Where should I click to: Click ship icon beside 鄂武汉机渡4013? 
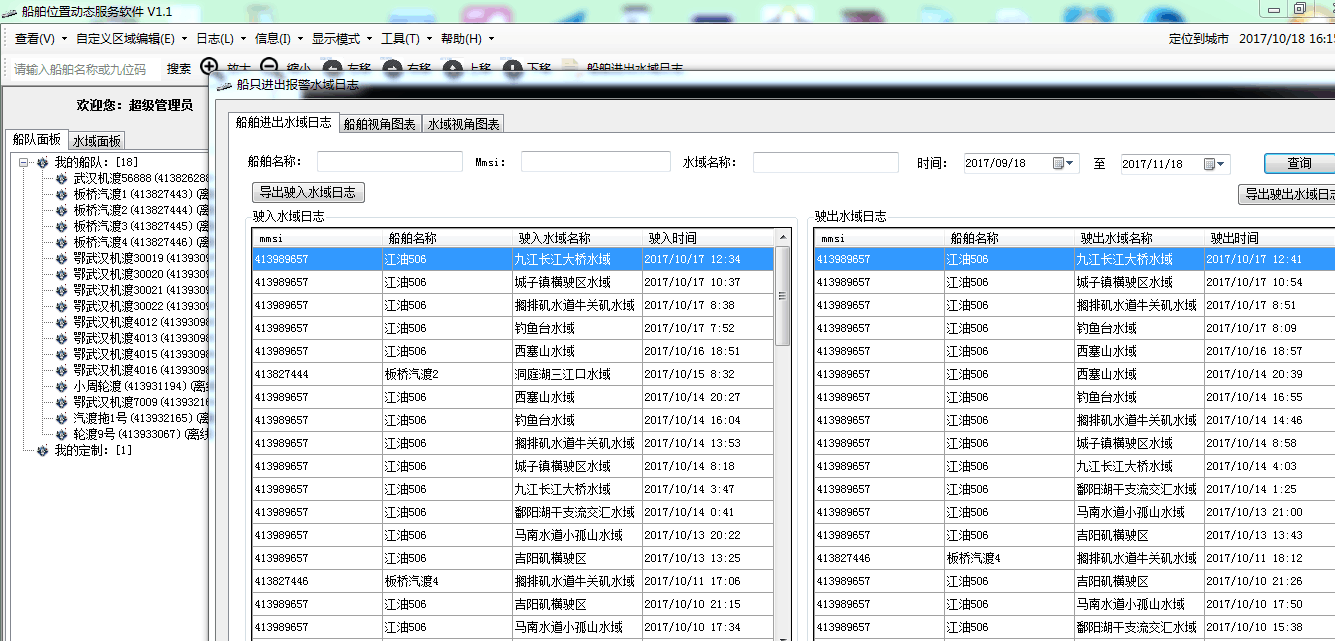[62, 338]
